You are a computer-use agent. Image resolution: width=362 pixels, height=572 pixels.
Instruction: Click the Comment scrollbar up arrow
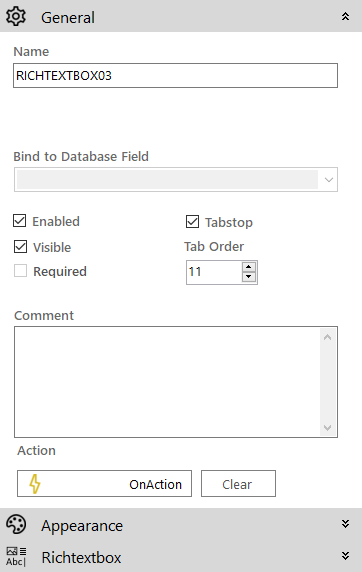tap(328, 337)
